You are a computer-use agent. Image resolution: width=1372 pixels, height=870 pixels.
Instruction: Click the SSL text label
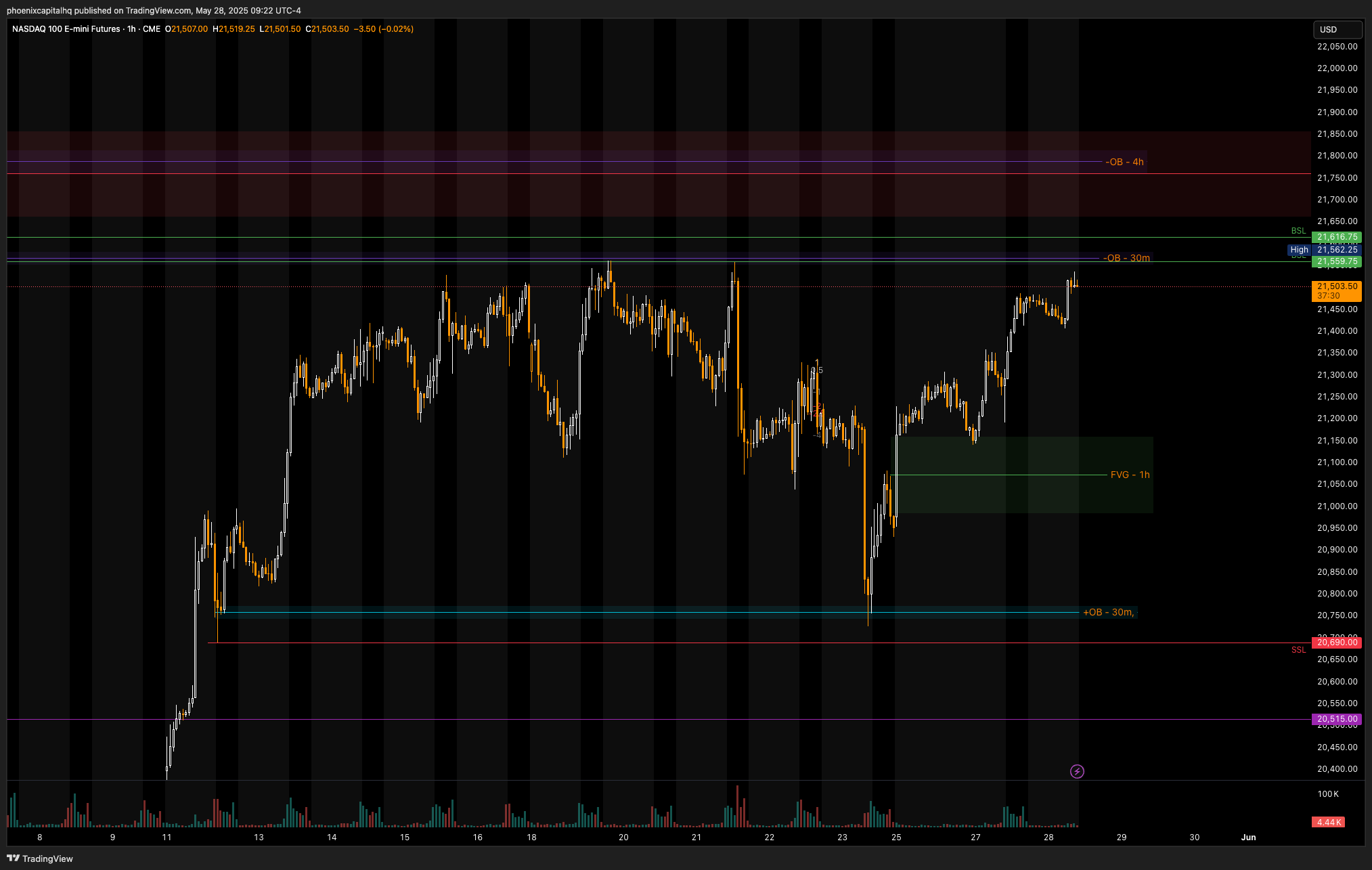(1298, 650)
